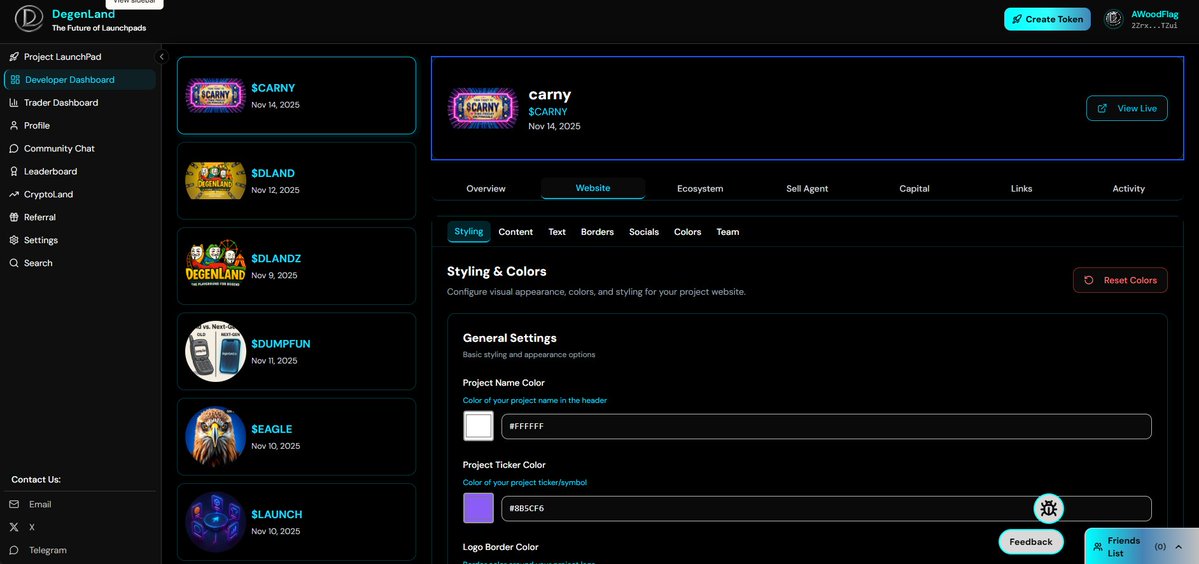Click the #8B5CF6 hex input field

pyautogui.click(x=826, y=509)
